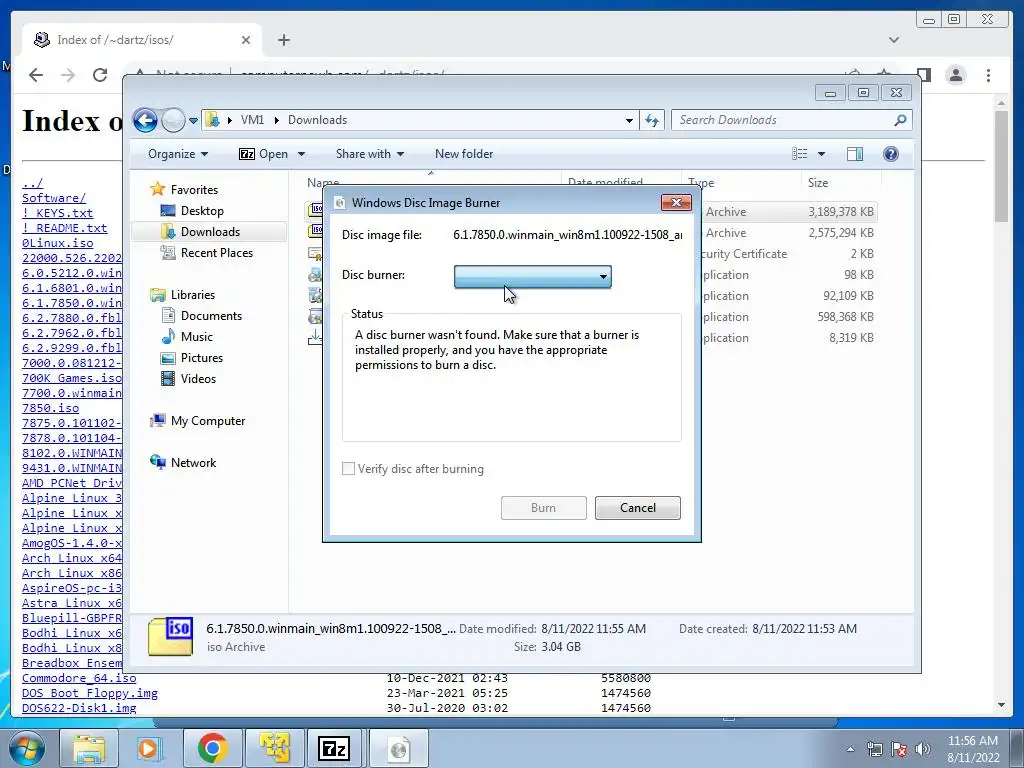Launch Windows Media Player from taskbar
This screenshot has height=768, width=1024.
[x=148, y=748]
